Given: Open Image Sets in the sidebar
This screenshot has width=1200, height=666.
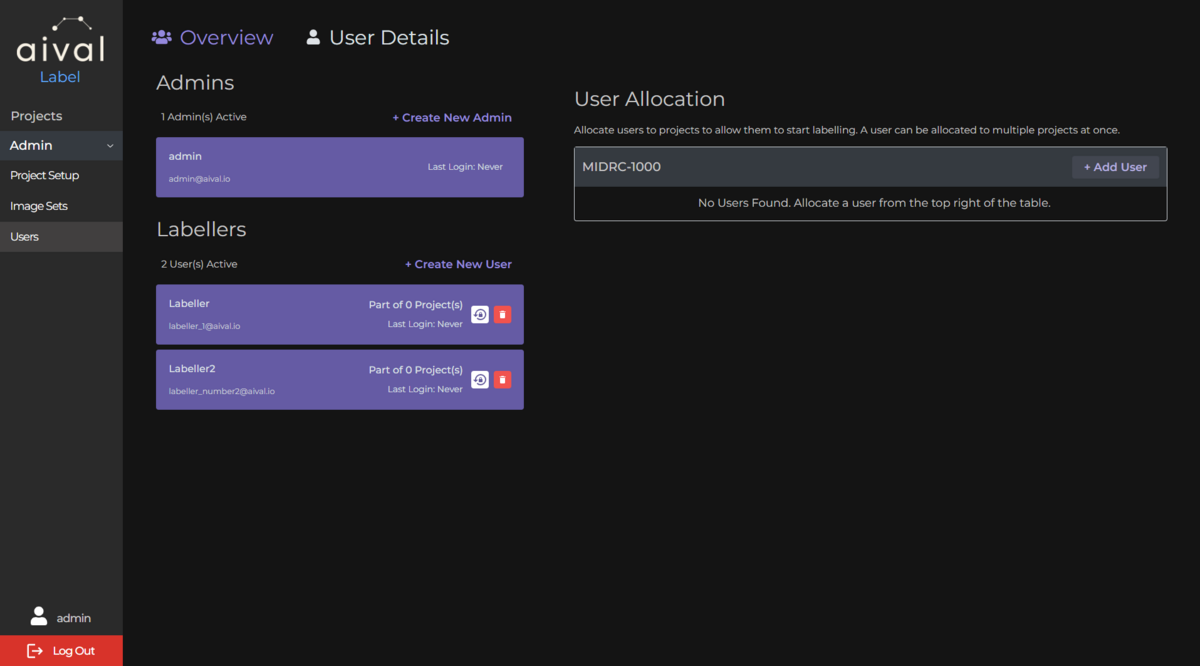Looking at the screenshot, I should pos(39,206).
